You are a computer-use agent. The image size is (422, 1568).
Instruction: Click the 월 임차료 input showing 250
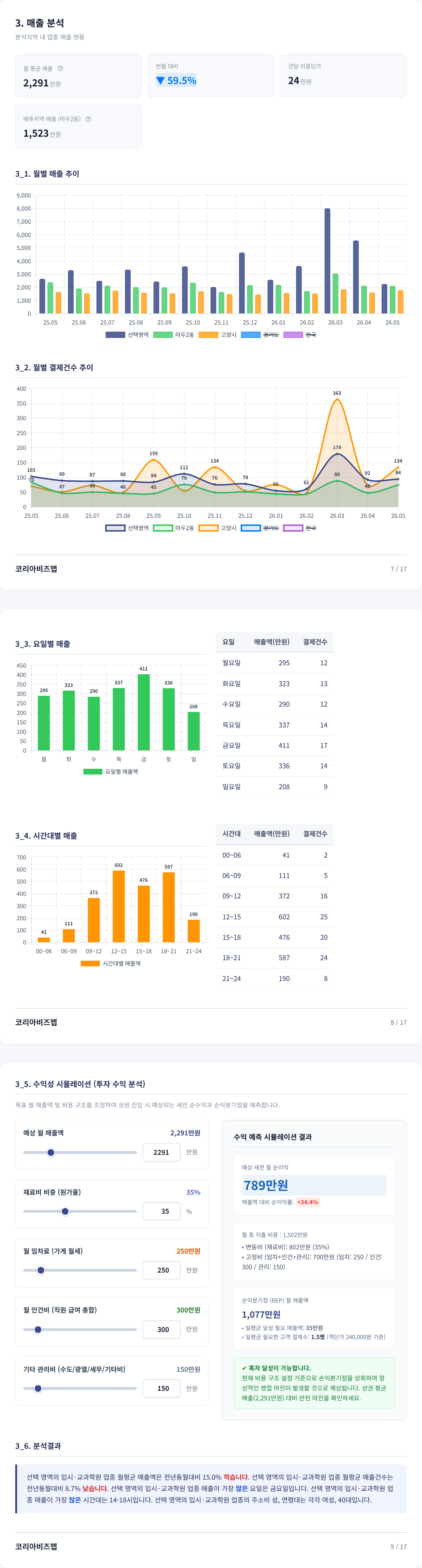(x=161, y=1270)
